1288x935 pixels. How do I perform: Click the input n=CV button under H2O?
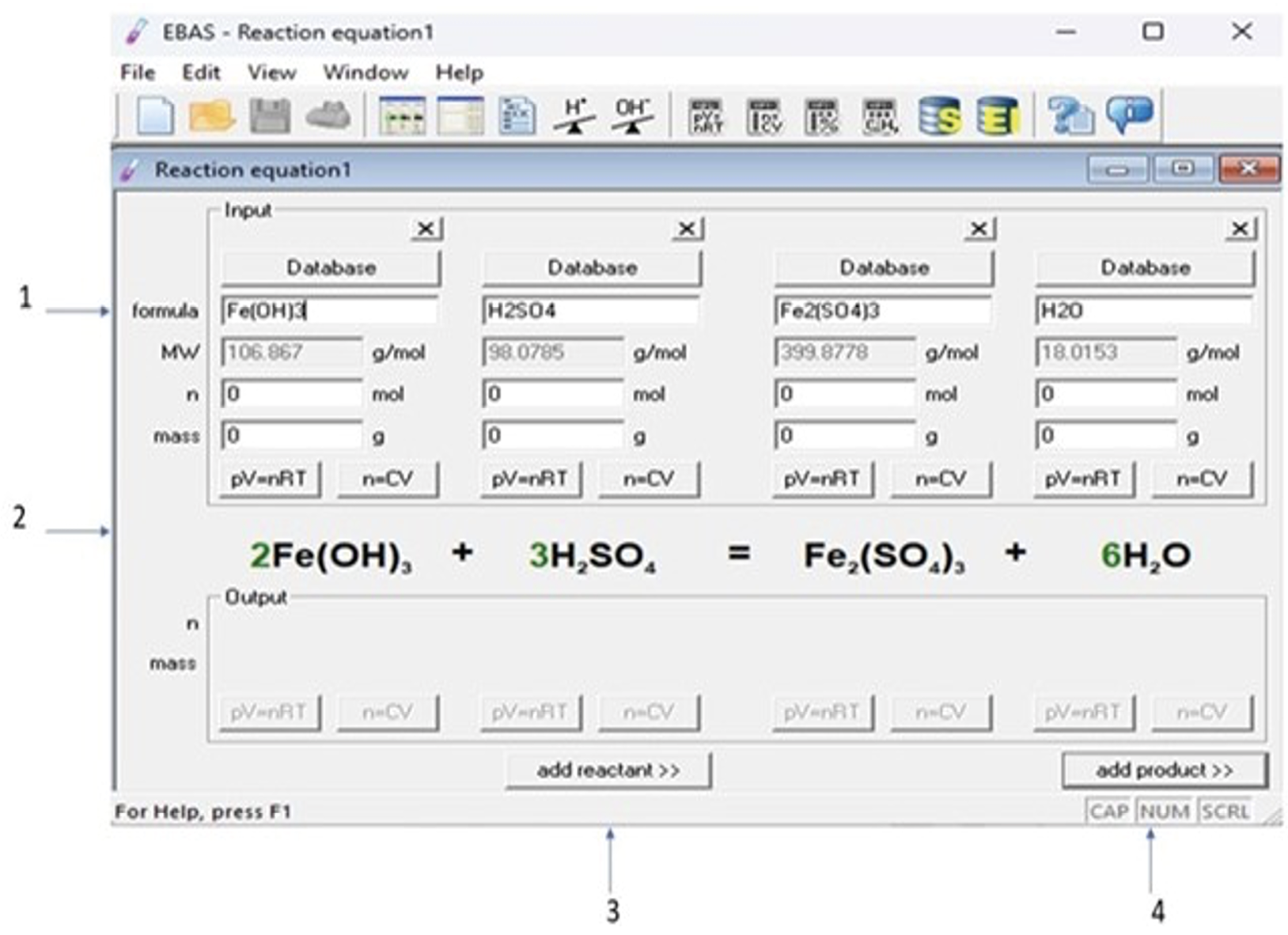point(1202,479)
